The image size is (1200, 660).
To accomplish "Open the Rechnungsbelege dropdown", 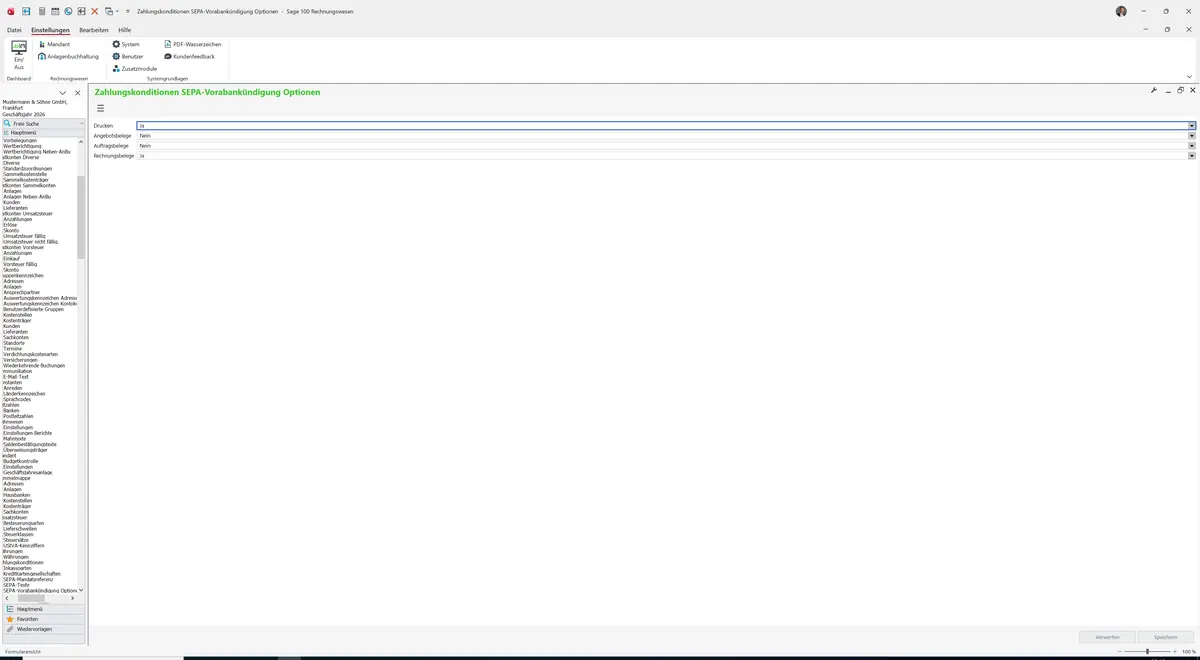I will coord(1192,156).
